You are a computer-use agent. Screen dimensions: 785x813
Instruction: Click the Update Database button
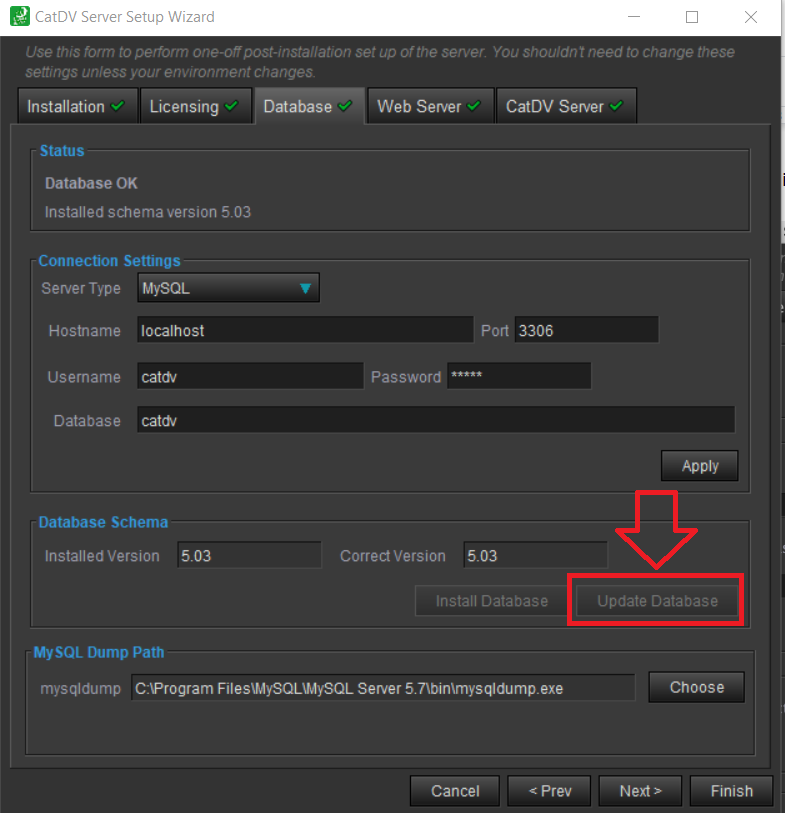pyautogui.click(x=657, y=601)
